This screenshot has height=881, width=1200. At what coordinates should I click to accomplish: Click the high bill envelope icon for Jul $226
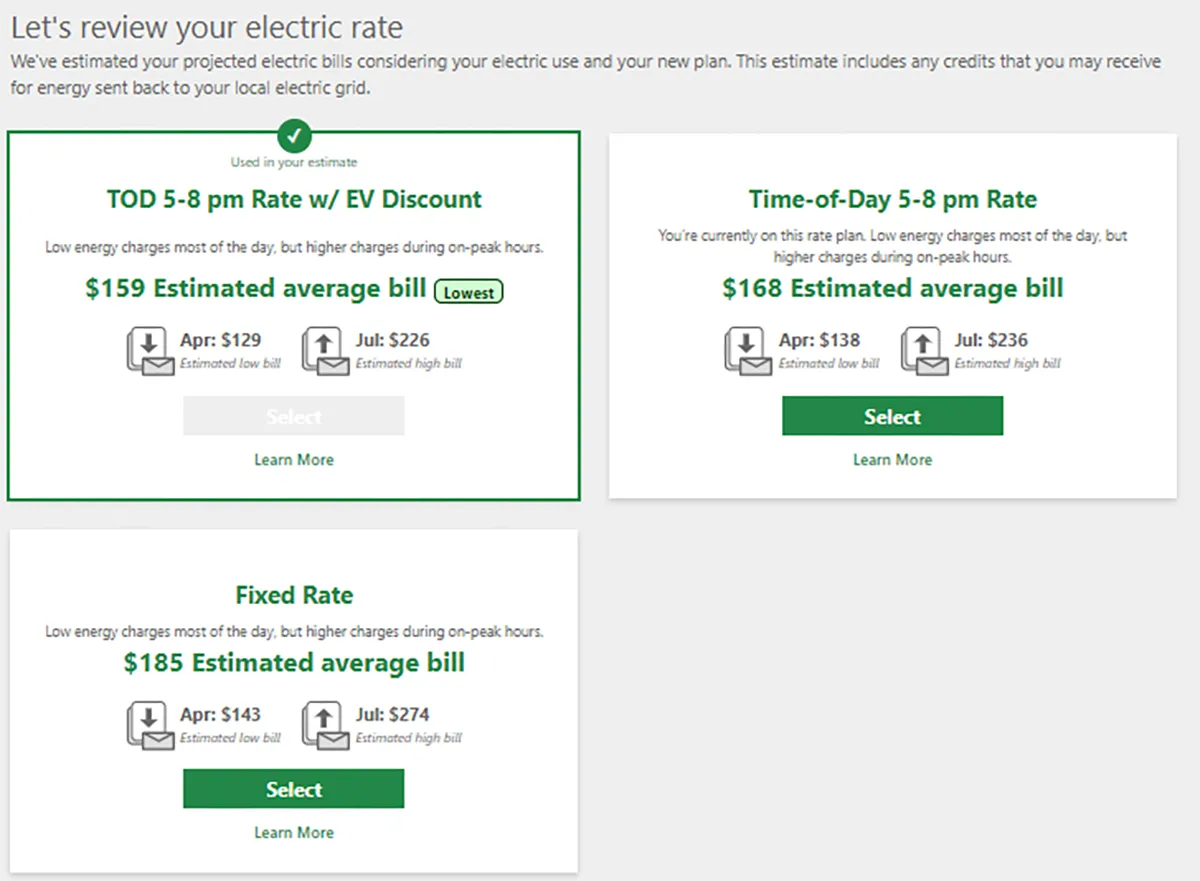325,351
